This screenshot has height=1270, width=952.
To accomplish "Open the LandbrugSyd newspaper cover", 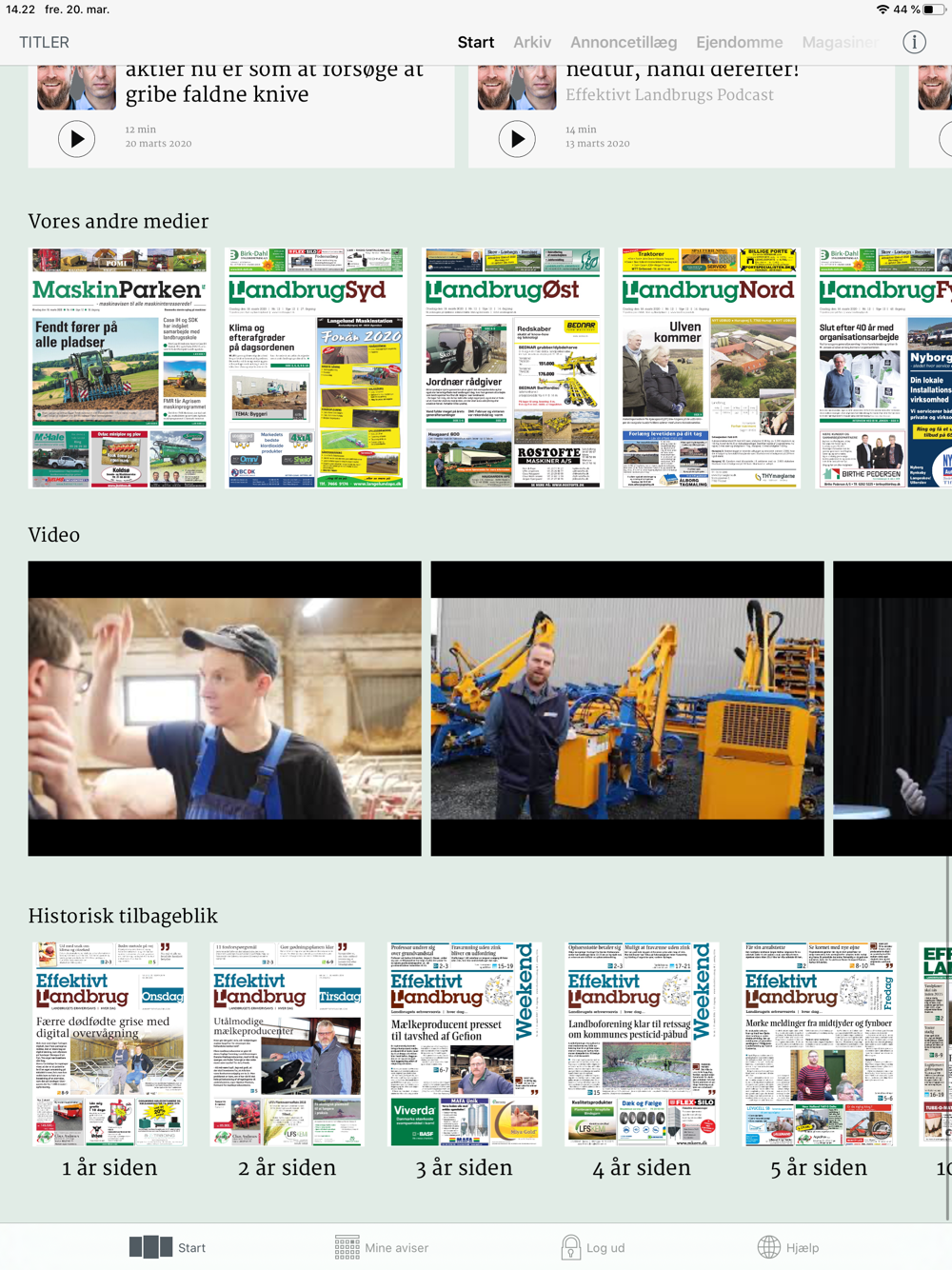I will [x=315, y=368].
